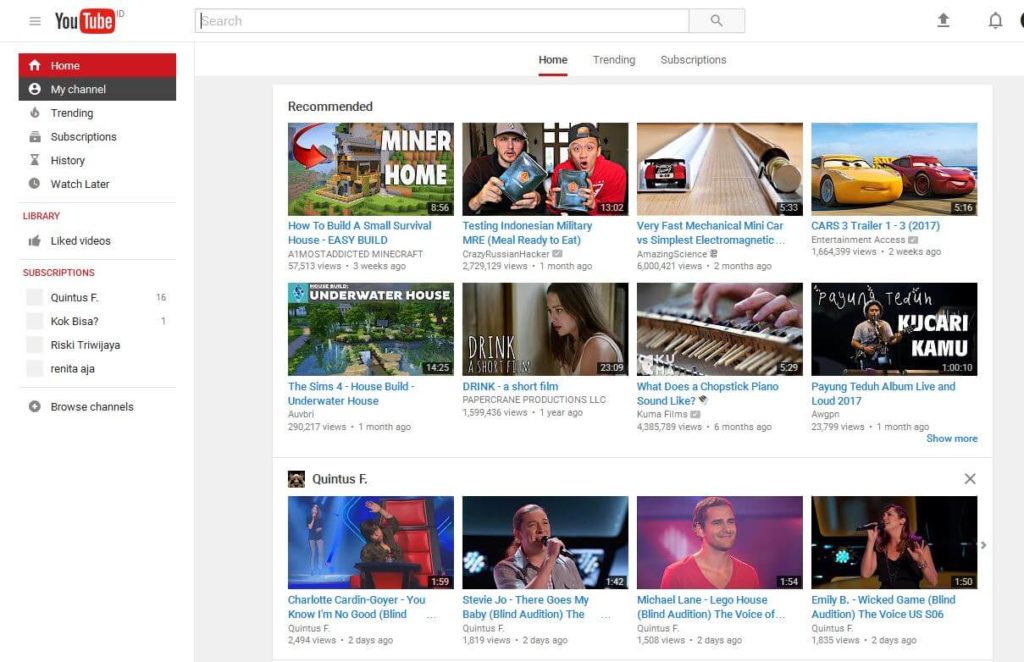Click Riski Triwijaya sidebar channel avatar
Image resolution: width=1024 pixels, height=662 pixels.
[35, 345]
